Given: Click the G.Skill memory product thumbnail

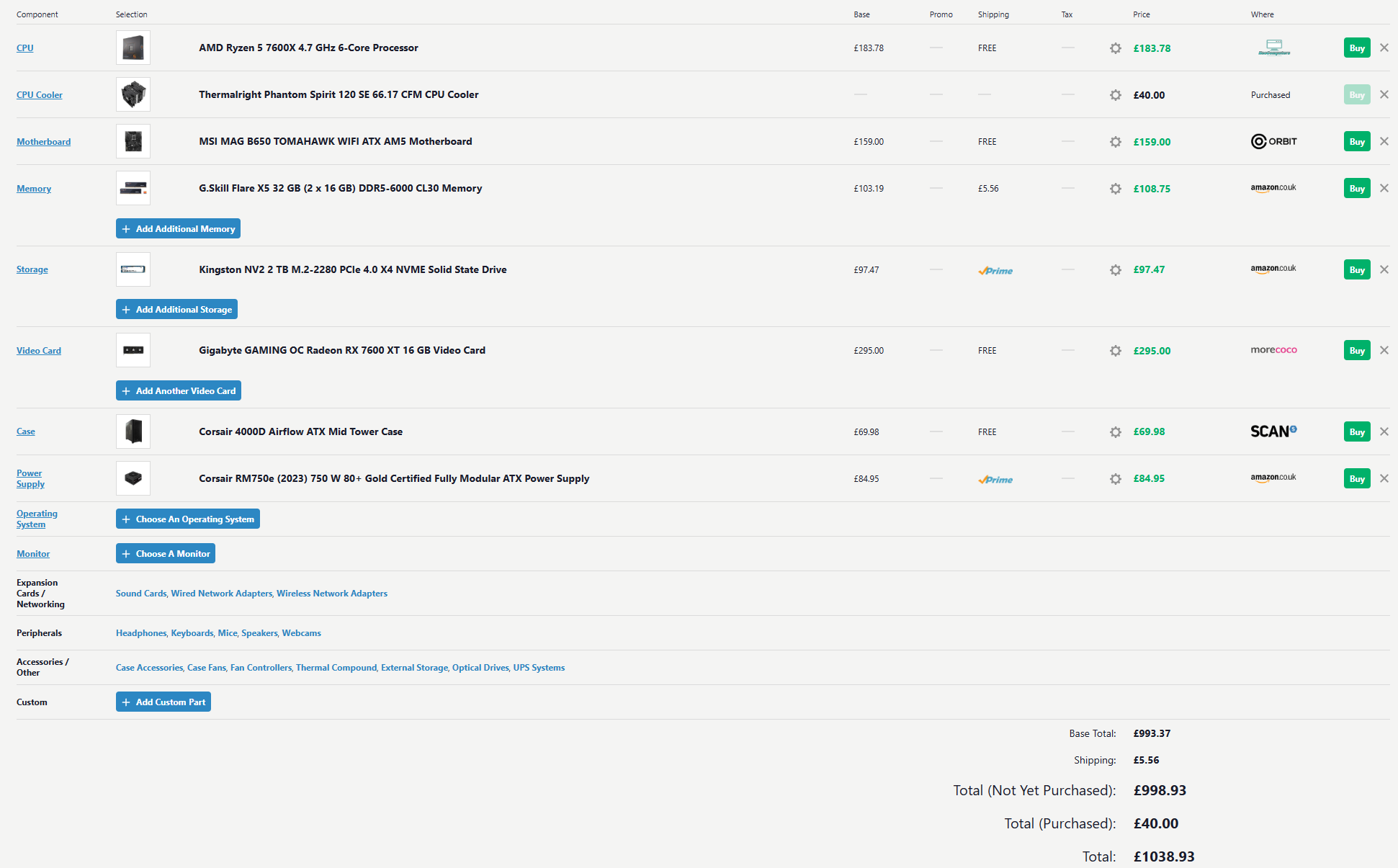Looking at the screenshot, I should (x=133, y=188).
